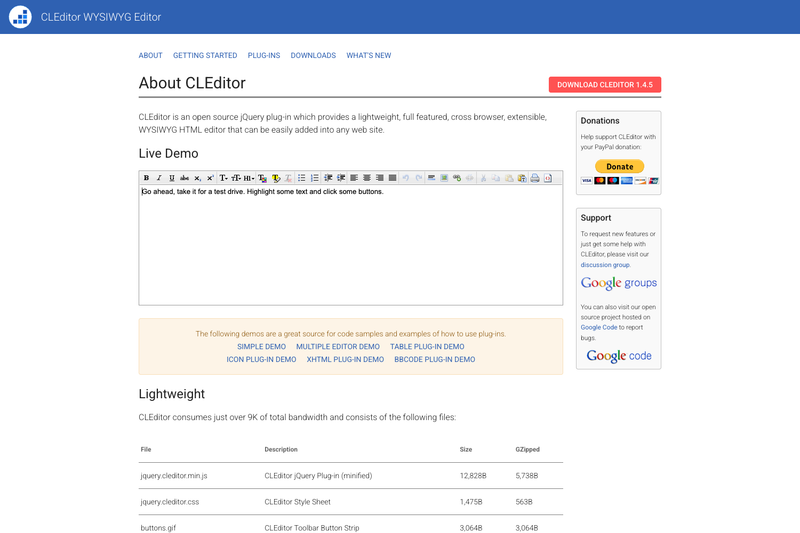The height and width of the screenshot is (533, 800).
Task: Justify the text
Action: 392,178
